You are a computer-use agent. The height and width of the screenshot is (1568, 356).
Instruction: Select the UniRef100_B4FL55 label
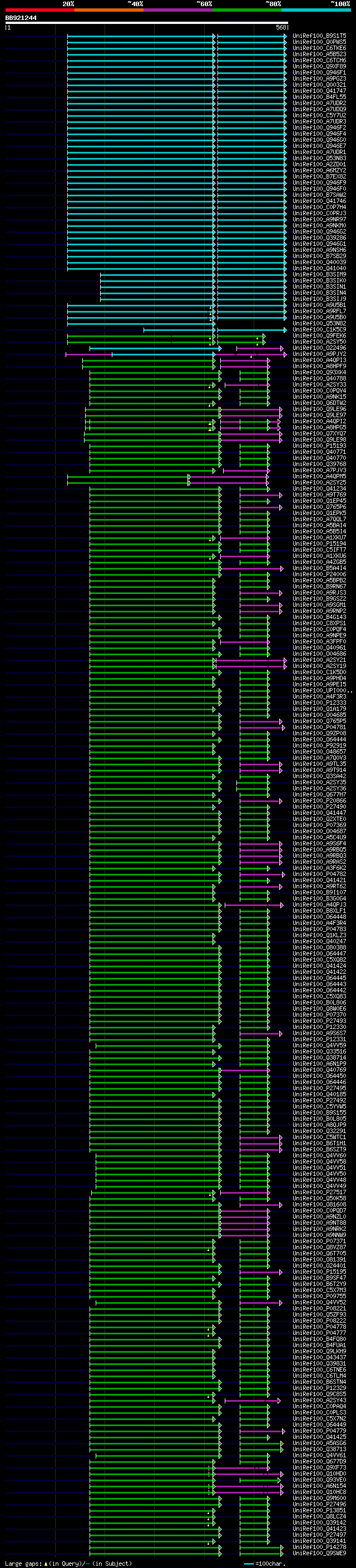click(x=319, y=97)
